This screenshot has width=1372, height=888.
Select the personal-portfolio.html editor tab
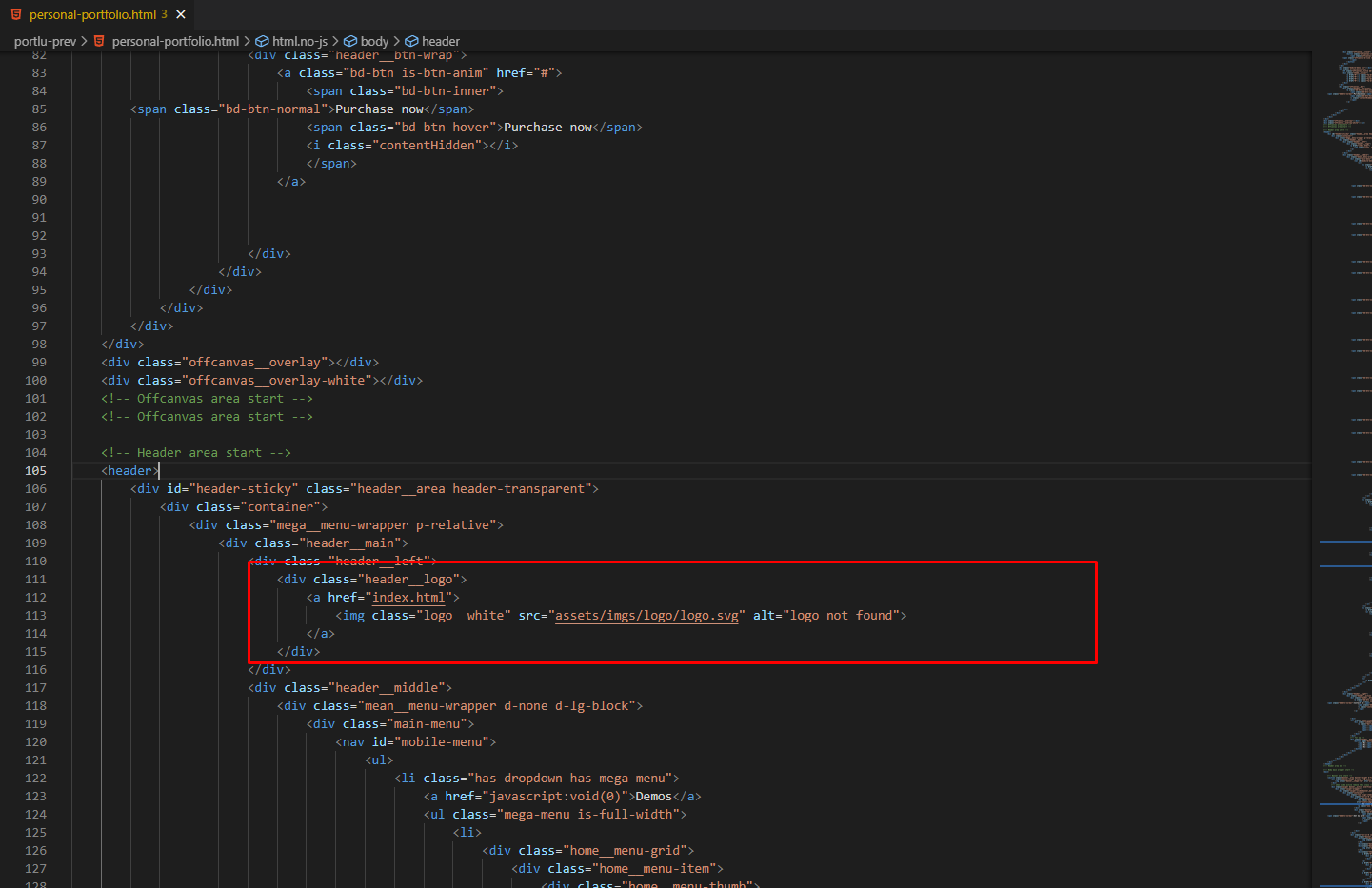[98, 14]
